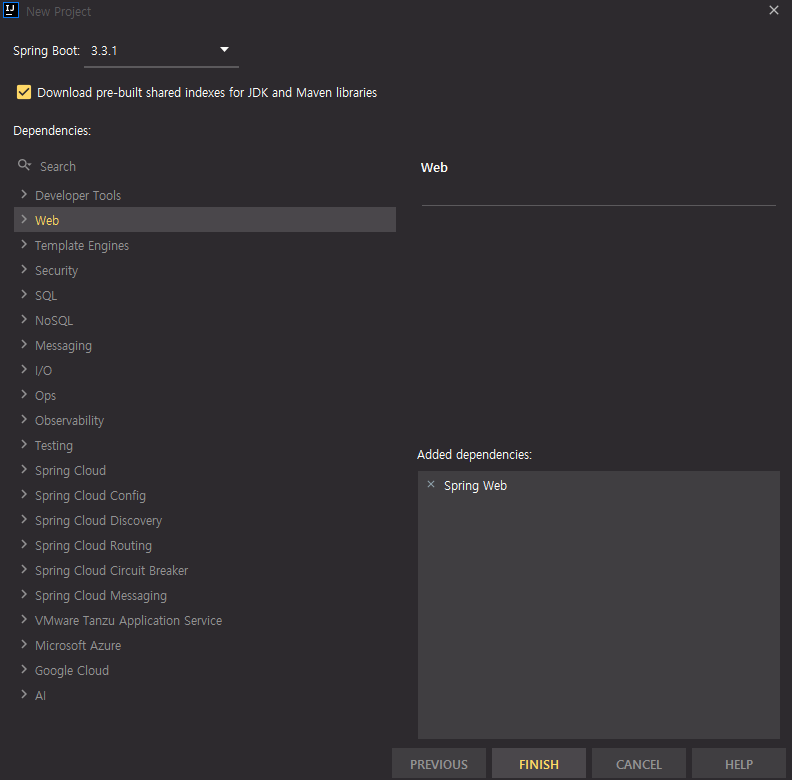The height and width of the screenshot is (780, 792).
Task: Uncheck Download pre-built shared indexes checkbox
Action: 24,92
